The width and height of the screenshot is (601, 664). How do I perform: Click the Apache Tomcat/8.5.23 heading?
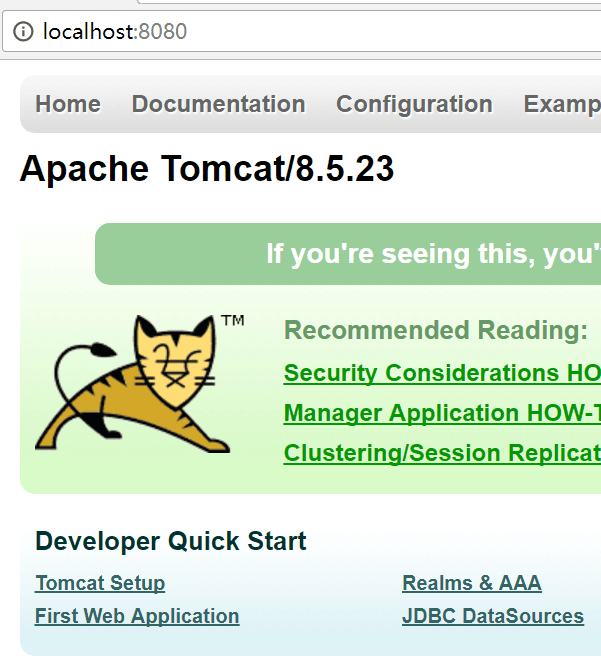(207, 169)
